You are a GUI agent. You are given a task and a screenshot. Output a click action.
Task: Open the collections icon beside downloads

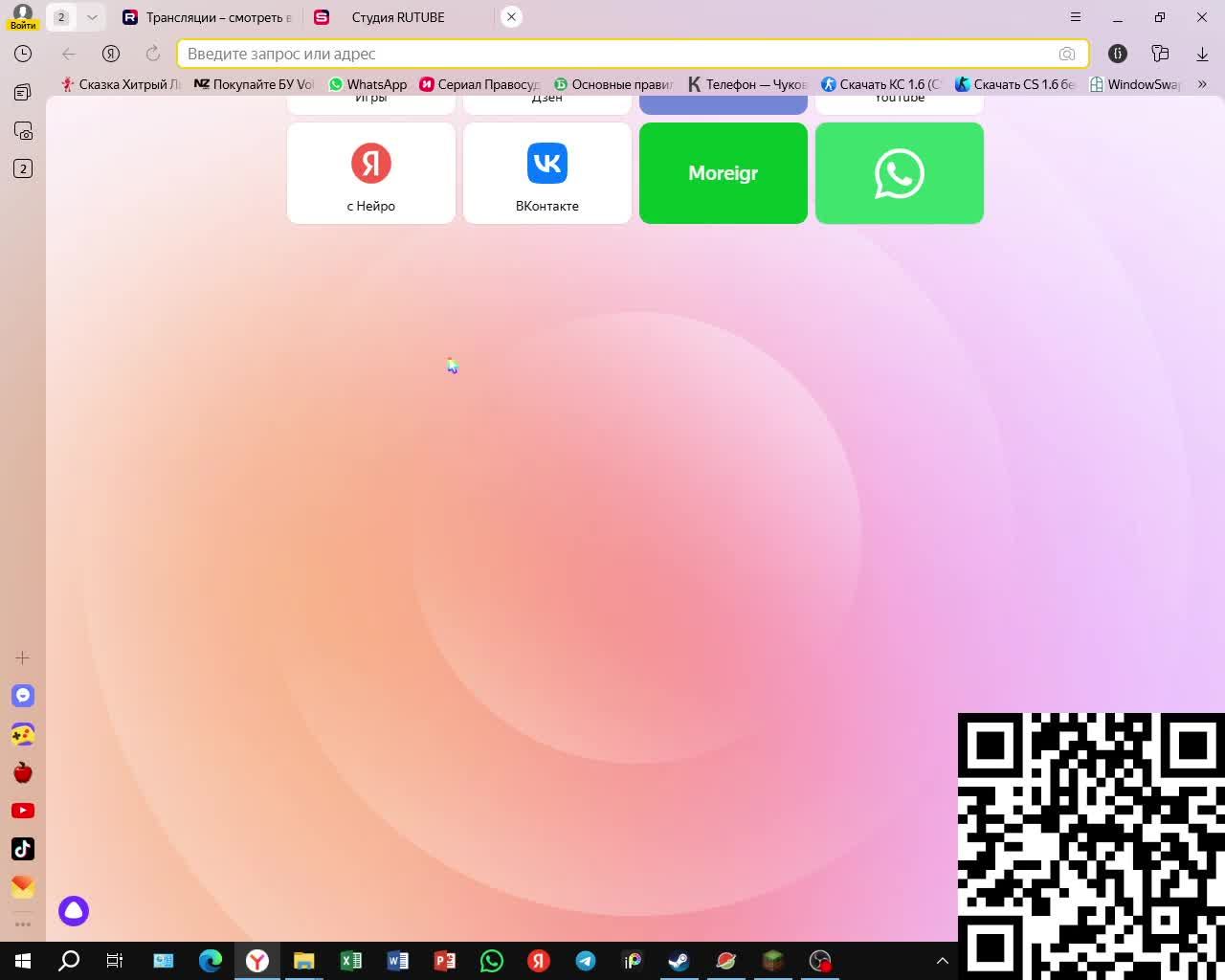(x=1160, y=54)
